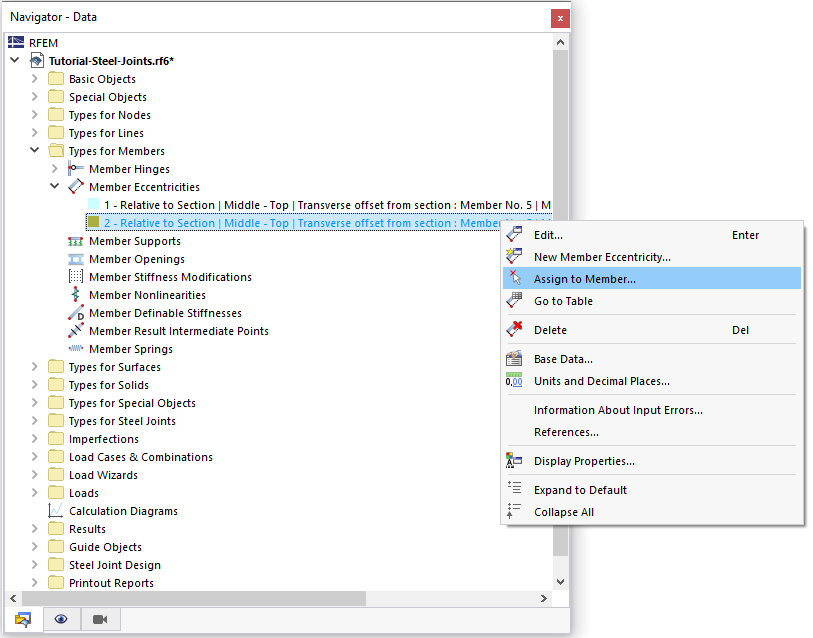
Task: Collapse the Member Eccentricities node
Action: [55, 186]
